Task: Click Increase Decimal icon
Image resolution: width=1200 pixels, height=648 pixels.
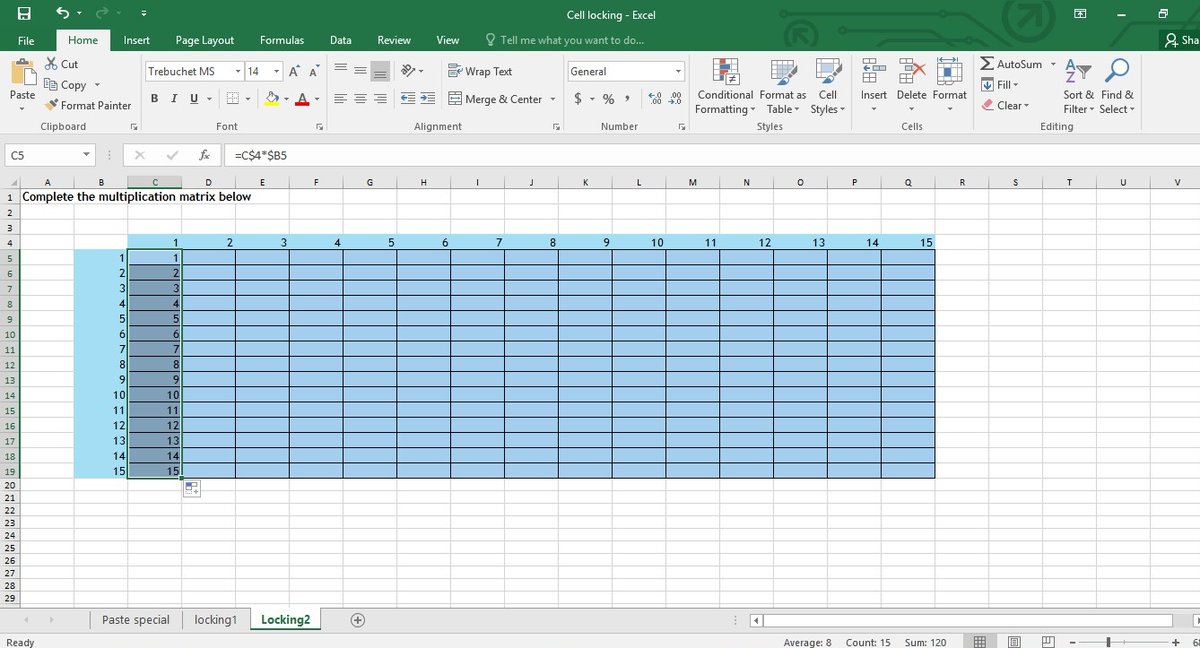Action: pos(656,98)
